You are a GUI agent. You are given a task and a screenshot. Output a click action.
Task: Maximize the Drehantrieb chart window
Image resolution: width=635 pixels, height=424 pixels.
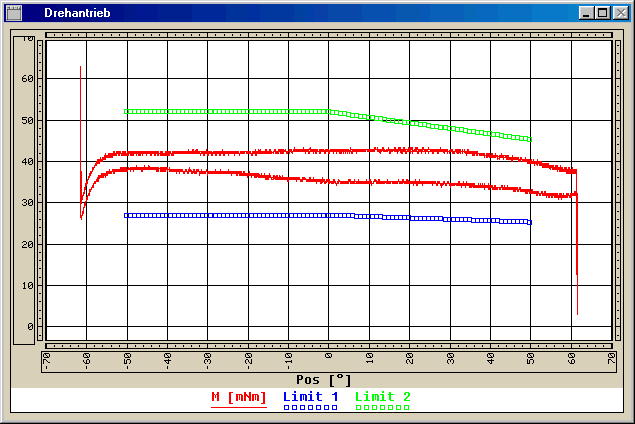(x=602, y=13)
